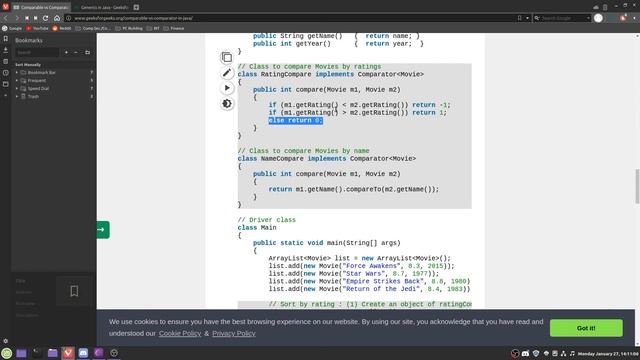
Task: Create new bookmark folder icon
Action: (87, 53)
